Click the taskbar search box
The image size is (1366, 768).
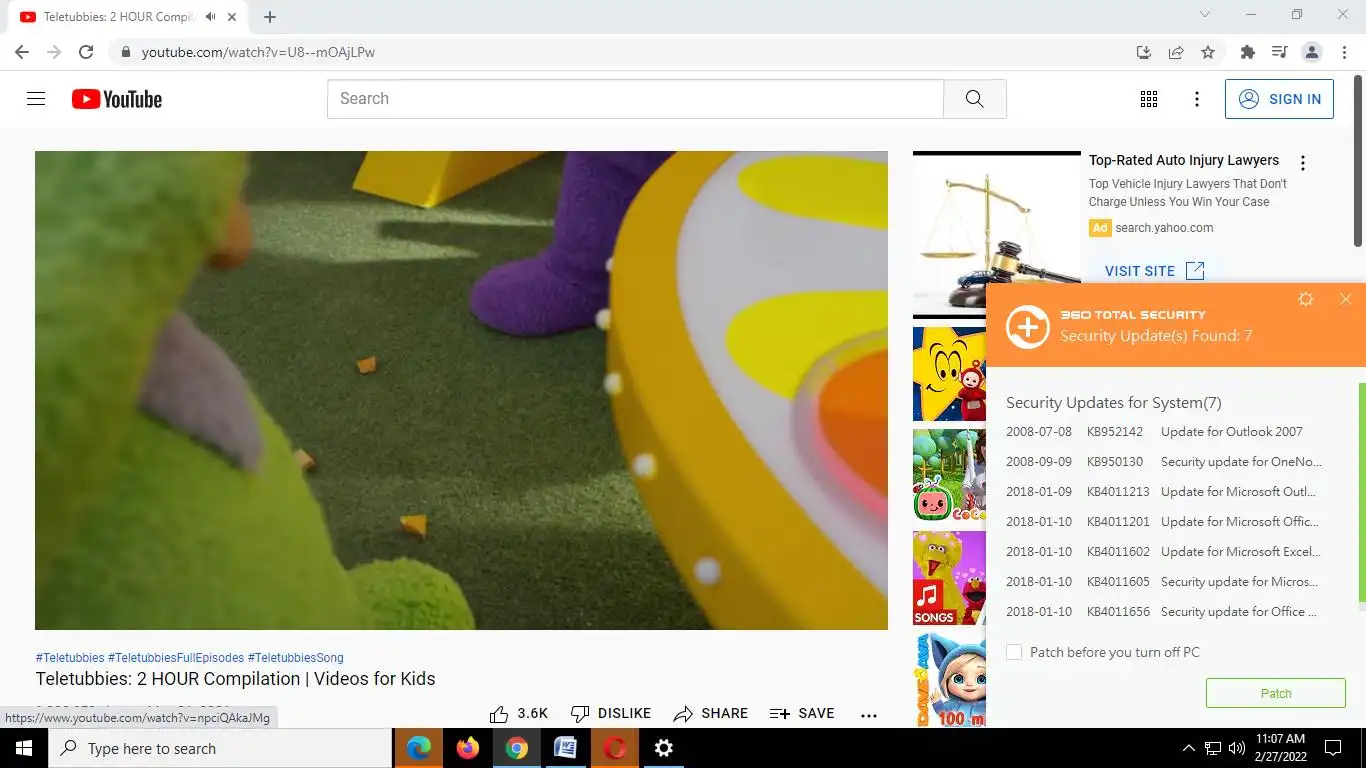coord(220,748)
